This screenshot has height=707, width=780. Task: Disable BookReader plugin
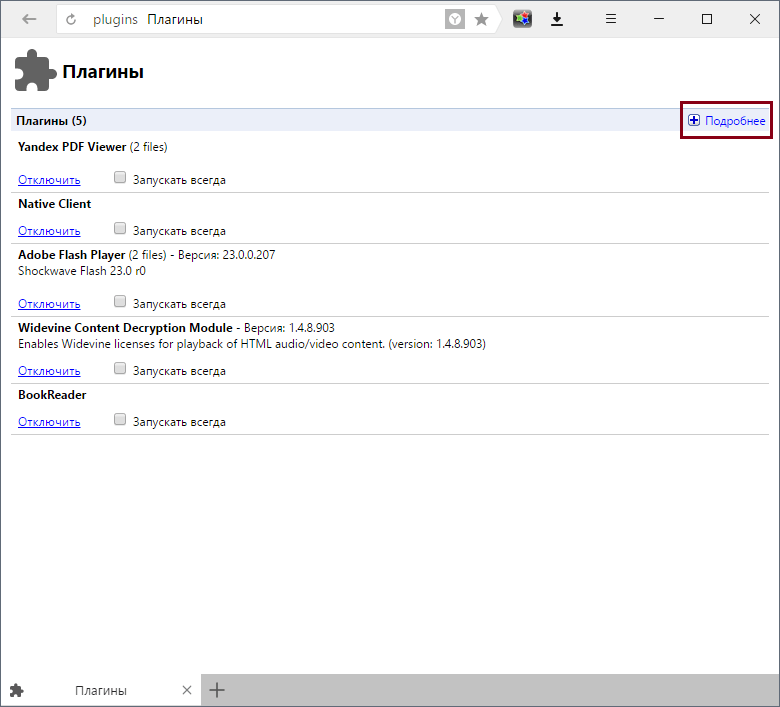pos(49,422)
